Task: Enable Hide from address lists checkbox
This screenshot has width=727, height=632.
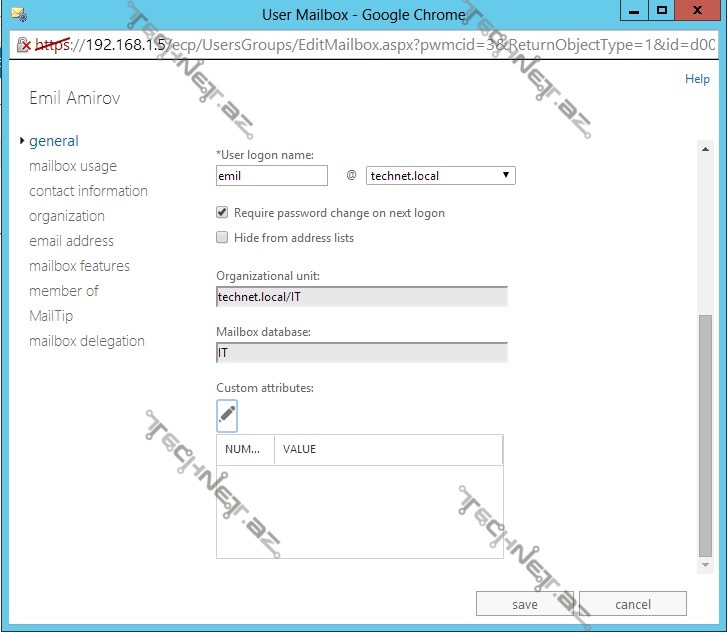Action: tap(222, 238)
